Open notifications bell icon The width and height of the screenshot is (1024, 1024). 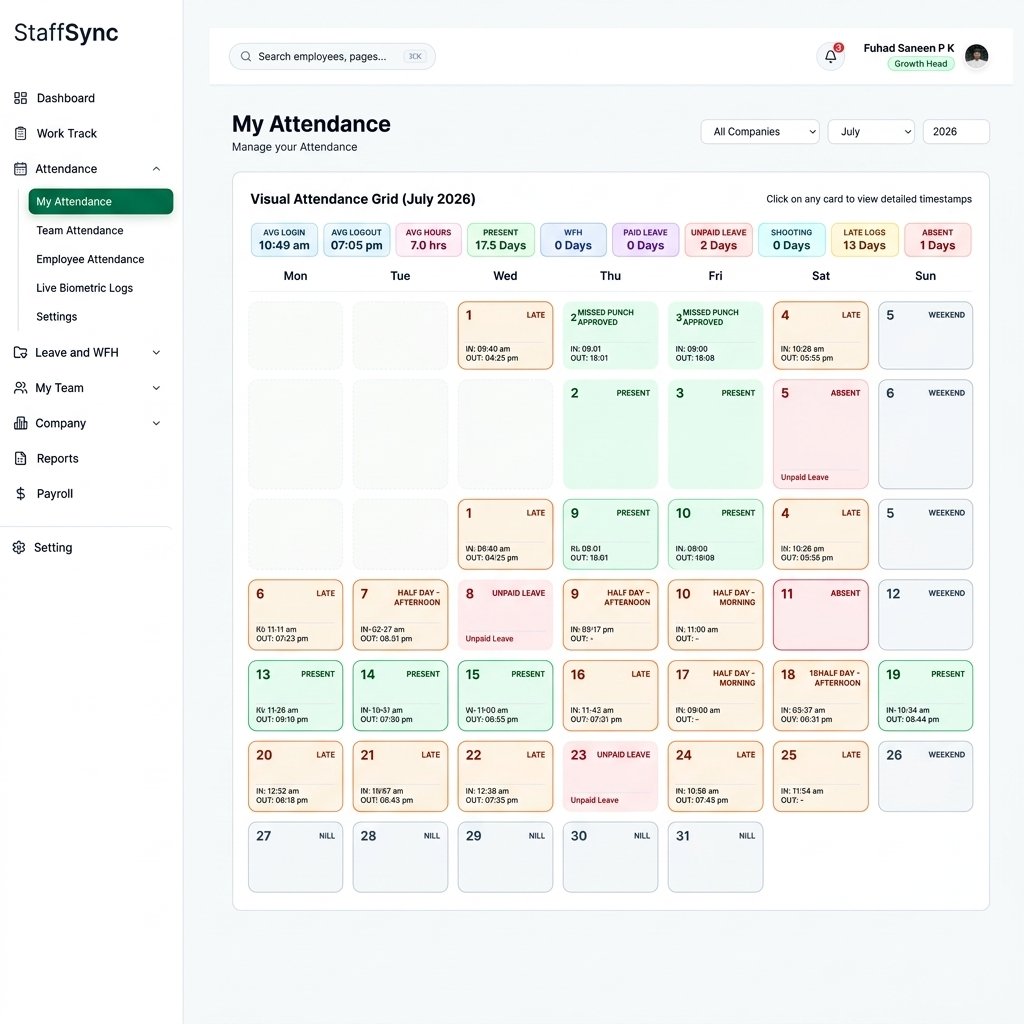(x=831, y=56)
